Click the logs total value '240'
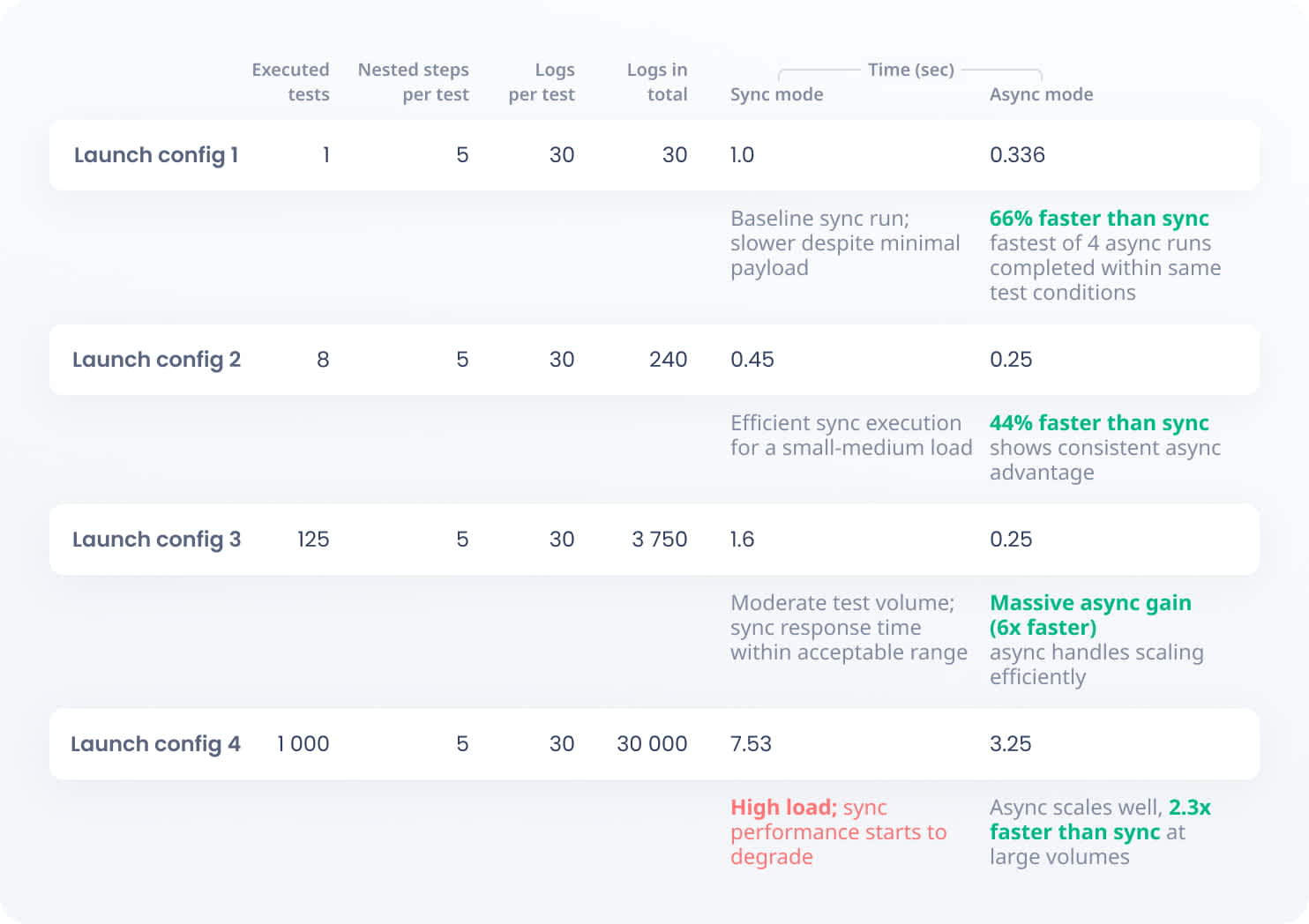 click(x=668, y=360)
